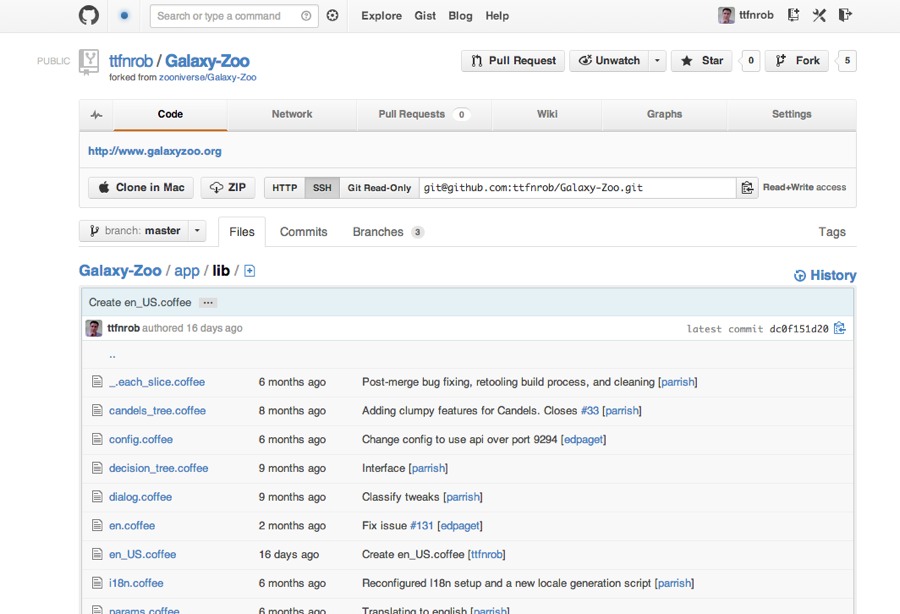This screenshot has width=900, height=614.
Task: Copy the clone URL to clipboard
Action: point(747,188)
